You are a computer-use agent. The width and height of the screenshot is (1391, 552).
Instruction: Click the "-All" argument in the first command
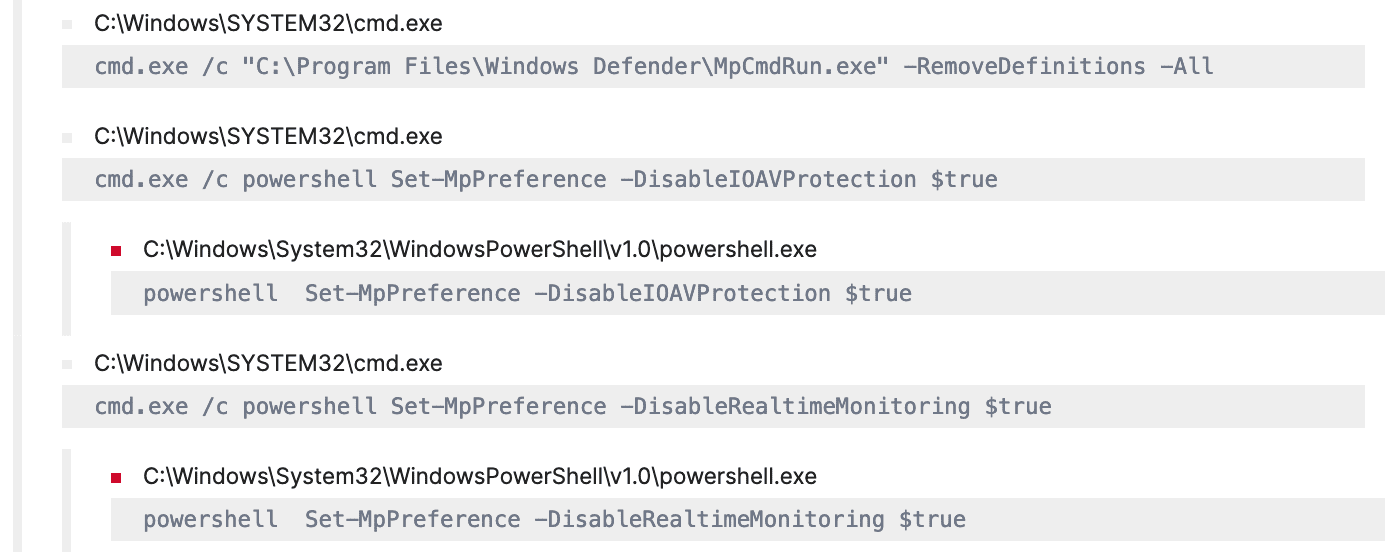coord(1187,67)
